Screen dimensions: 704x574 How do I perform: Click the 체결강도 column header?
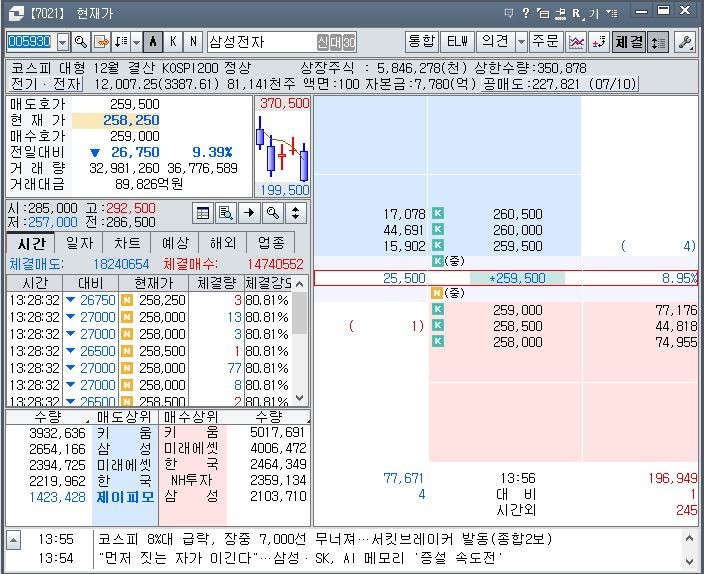pyautogui.click(x=268, y=283)
